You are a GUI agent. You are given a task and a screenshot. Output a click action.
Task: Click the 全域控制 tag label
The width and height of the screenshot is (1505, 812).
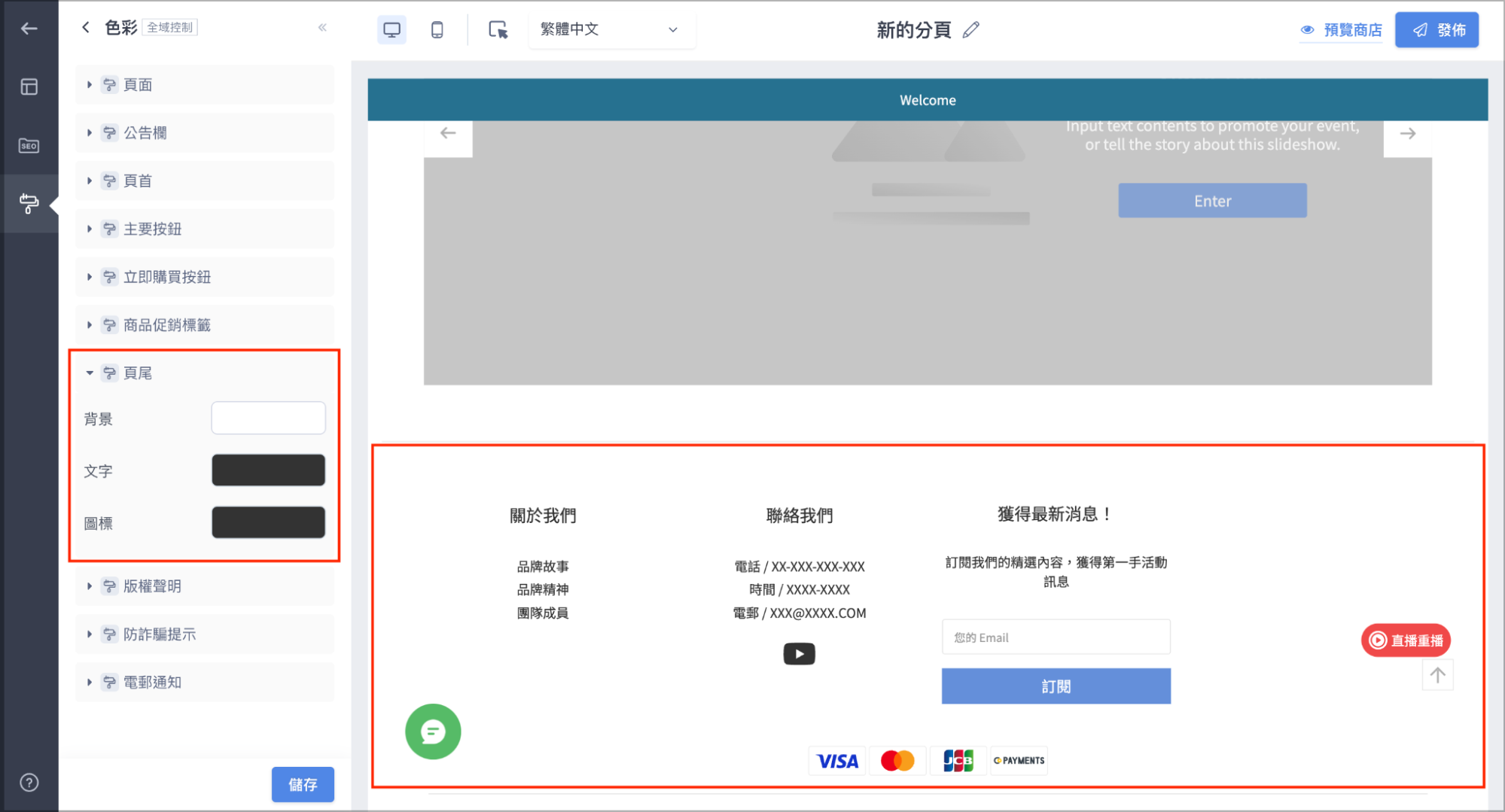pos(170,28)
